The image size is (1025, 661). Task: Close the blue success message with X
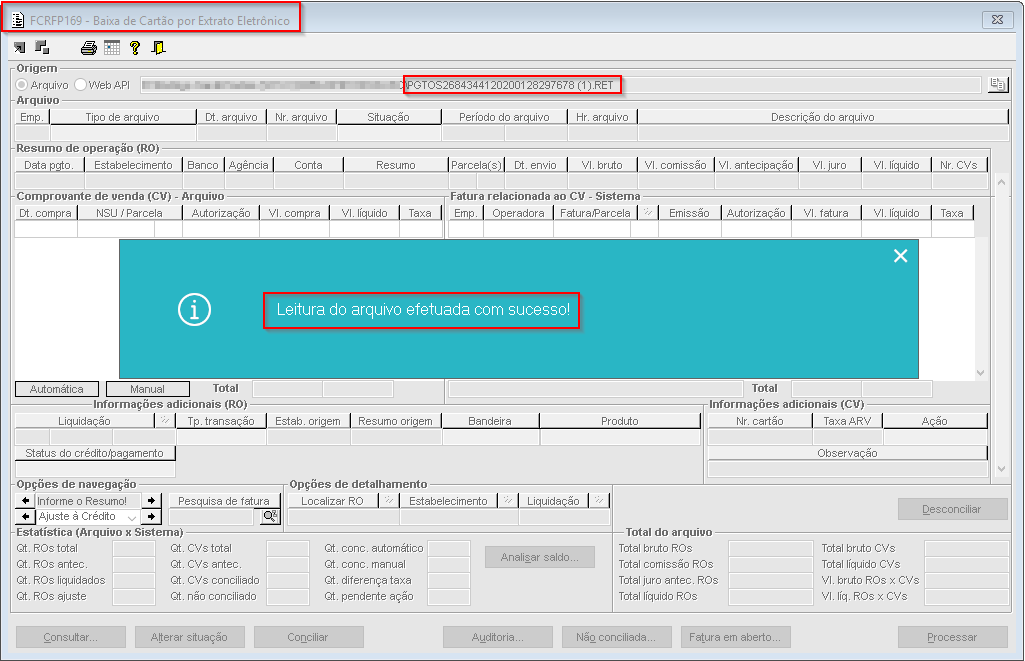(900, 256)
